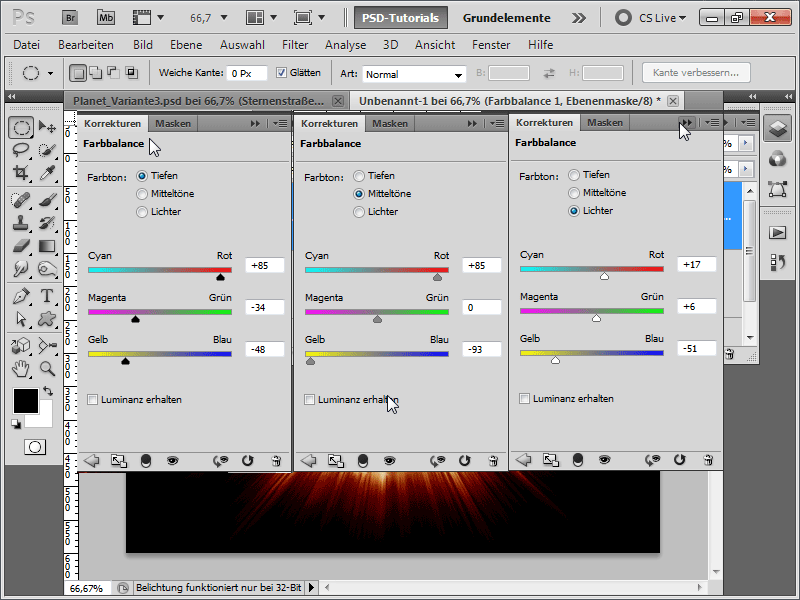800x600 pixels.
Task: Select the Type tool
Action: tap(47, 296)
